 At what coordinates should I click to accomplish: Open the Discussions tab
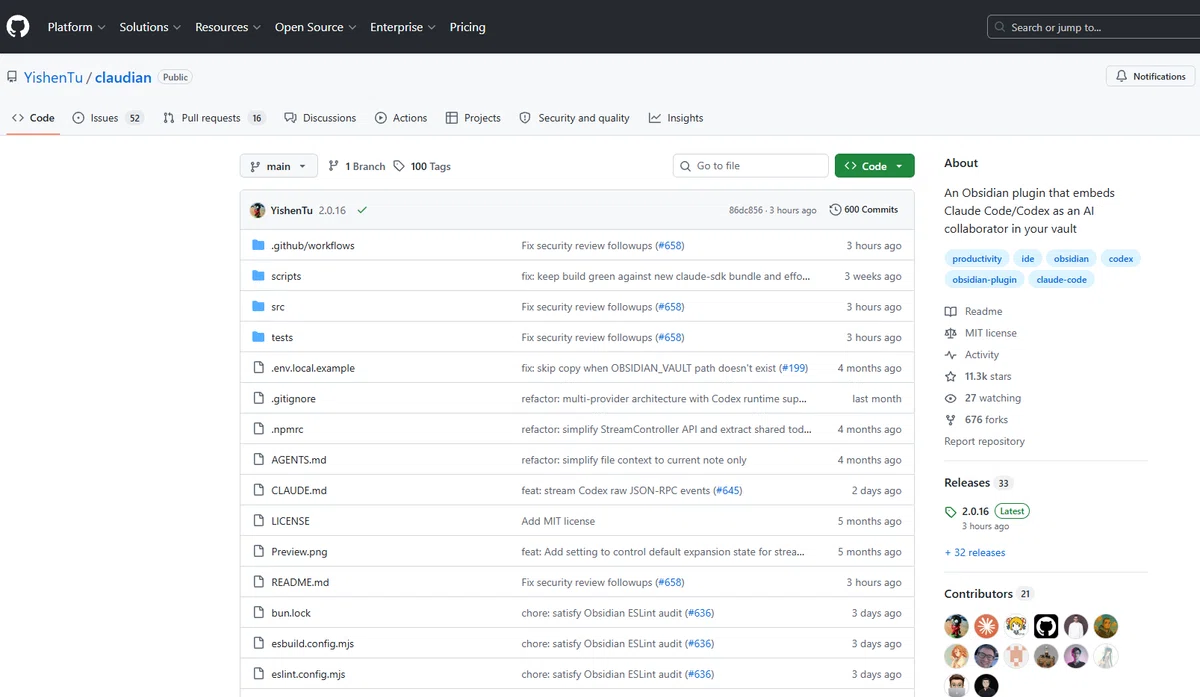(x=320, y=118)
